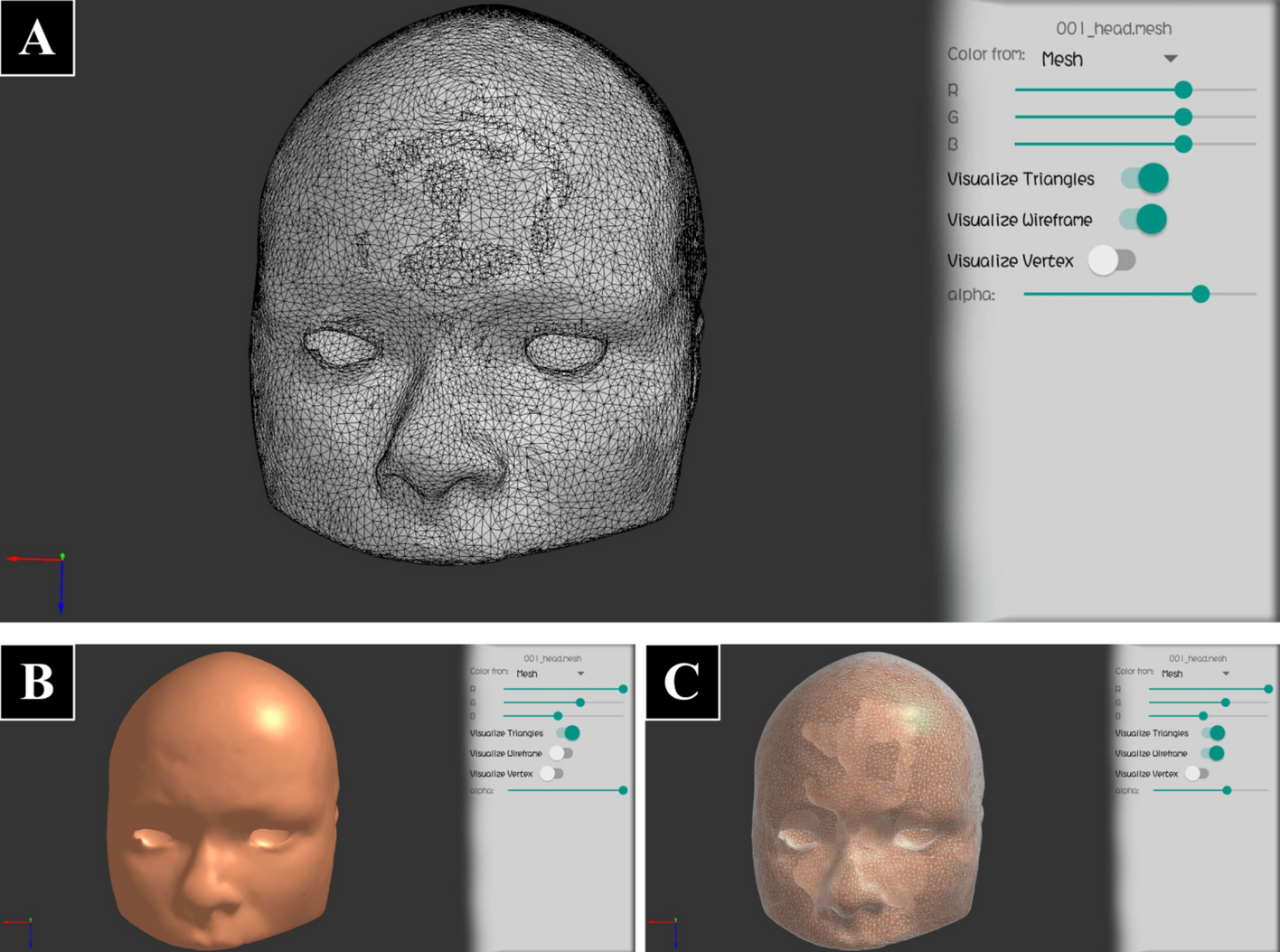Enable Visualize Vertex in orange head panel

551,773
